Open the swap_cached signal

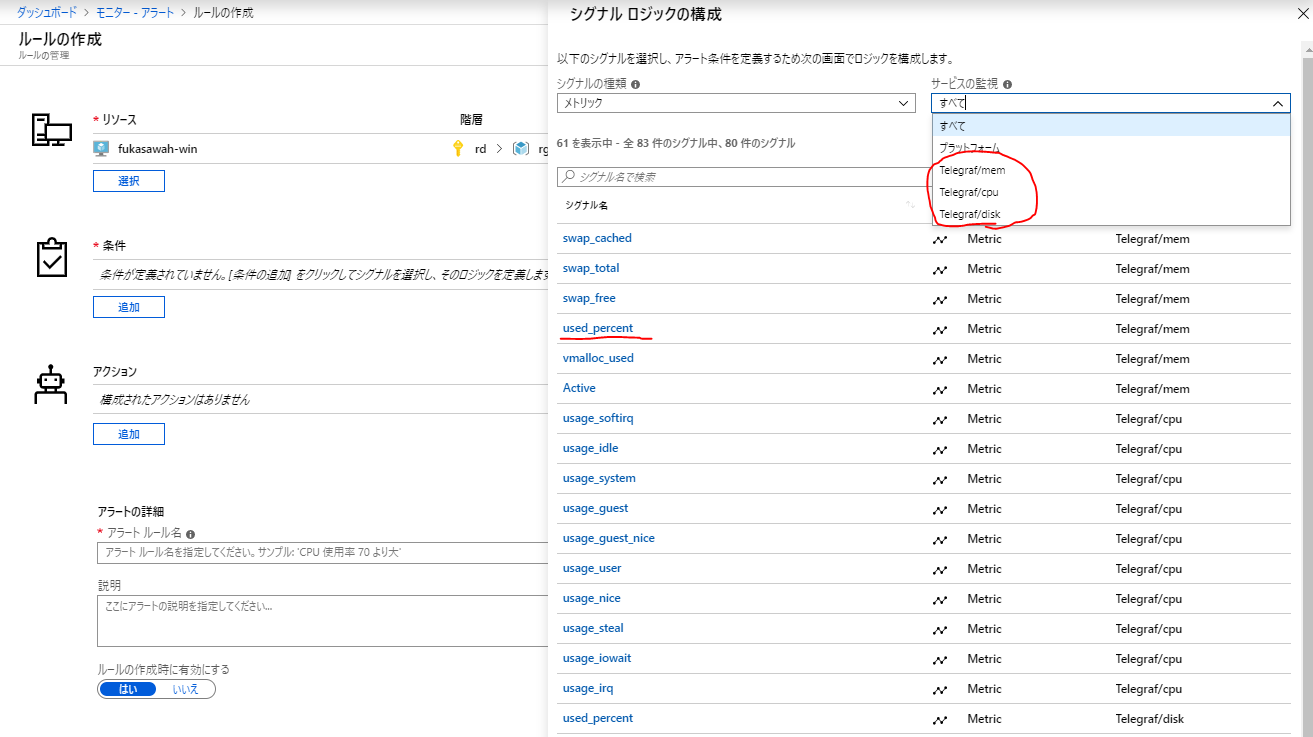click(x=597, y=238)
